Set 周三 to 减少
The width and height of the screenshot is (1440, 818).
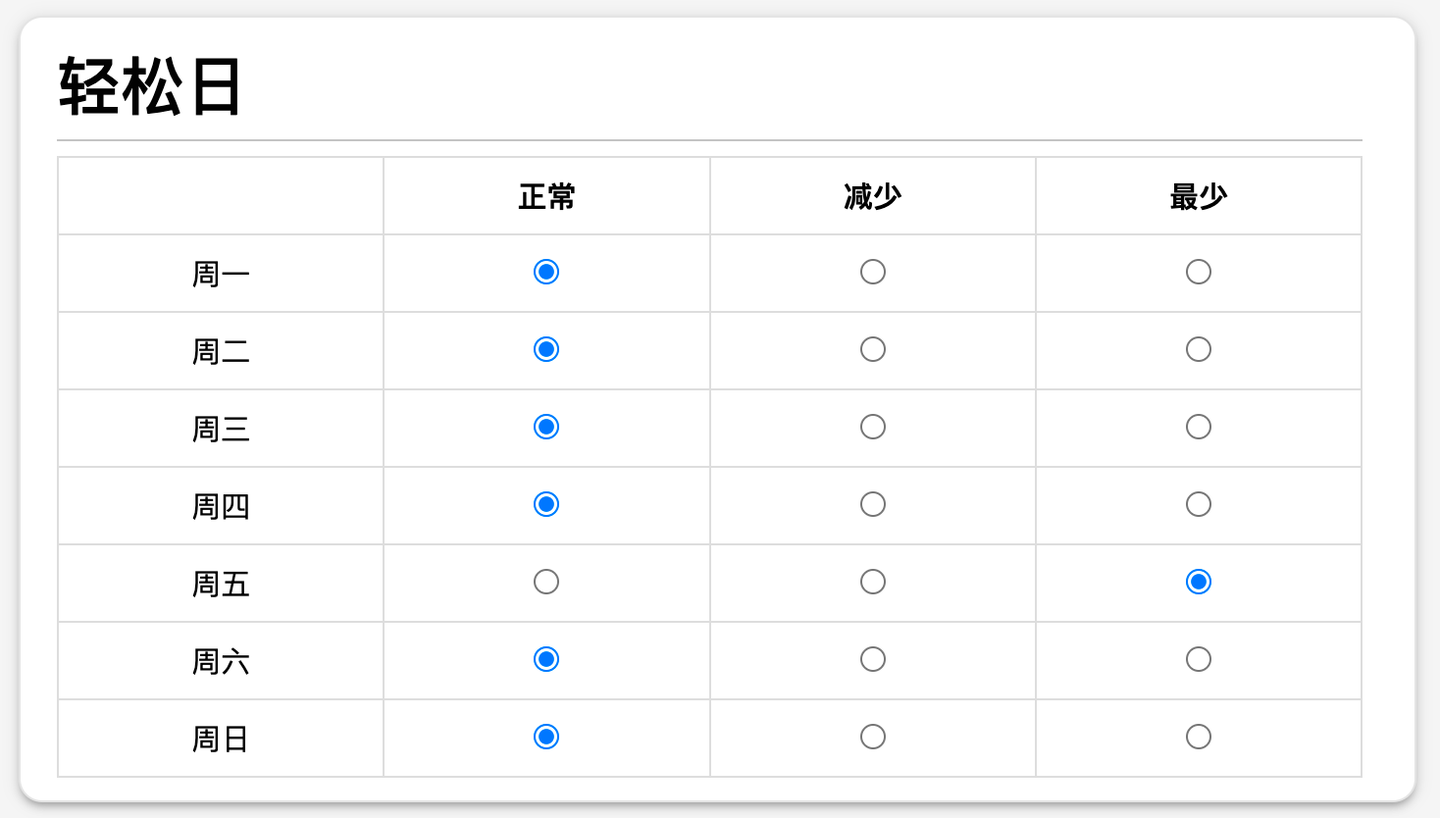872,427
